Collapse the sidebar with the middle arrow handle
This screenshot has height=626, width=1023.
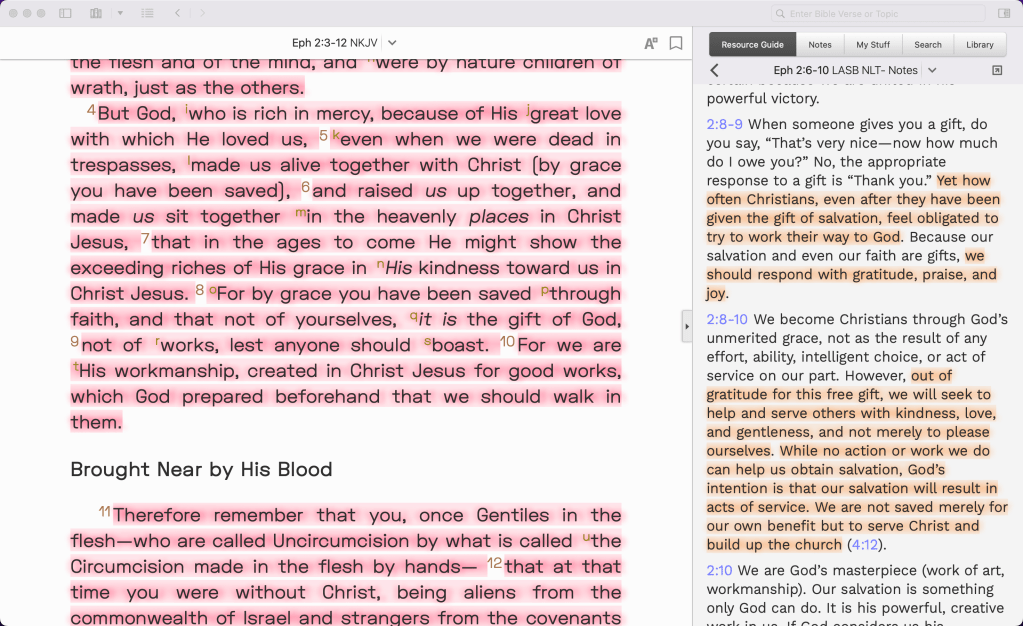coord(687,327)
